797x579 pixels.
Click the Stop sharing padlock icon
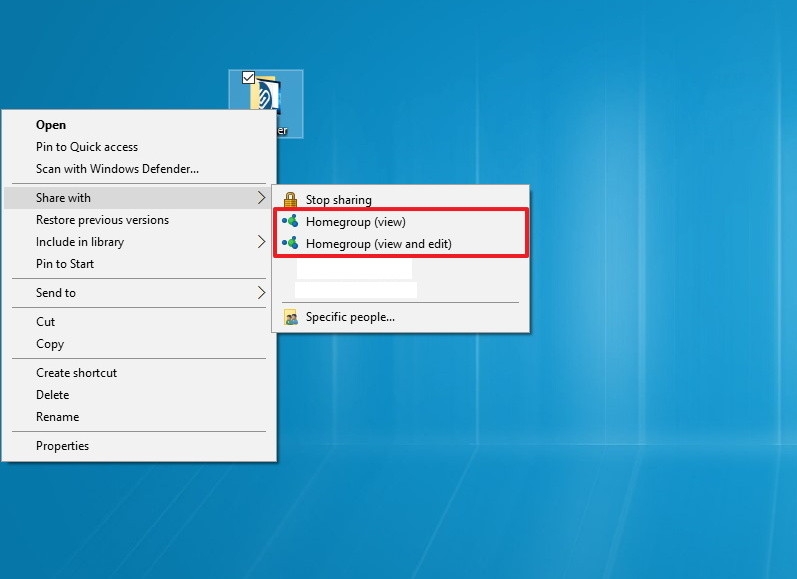[290, 200]
